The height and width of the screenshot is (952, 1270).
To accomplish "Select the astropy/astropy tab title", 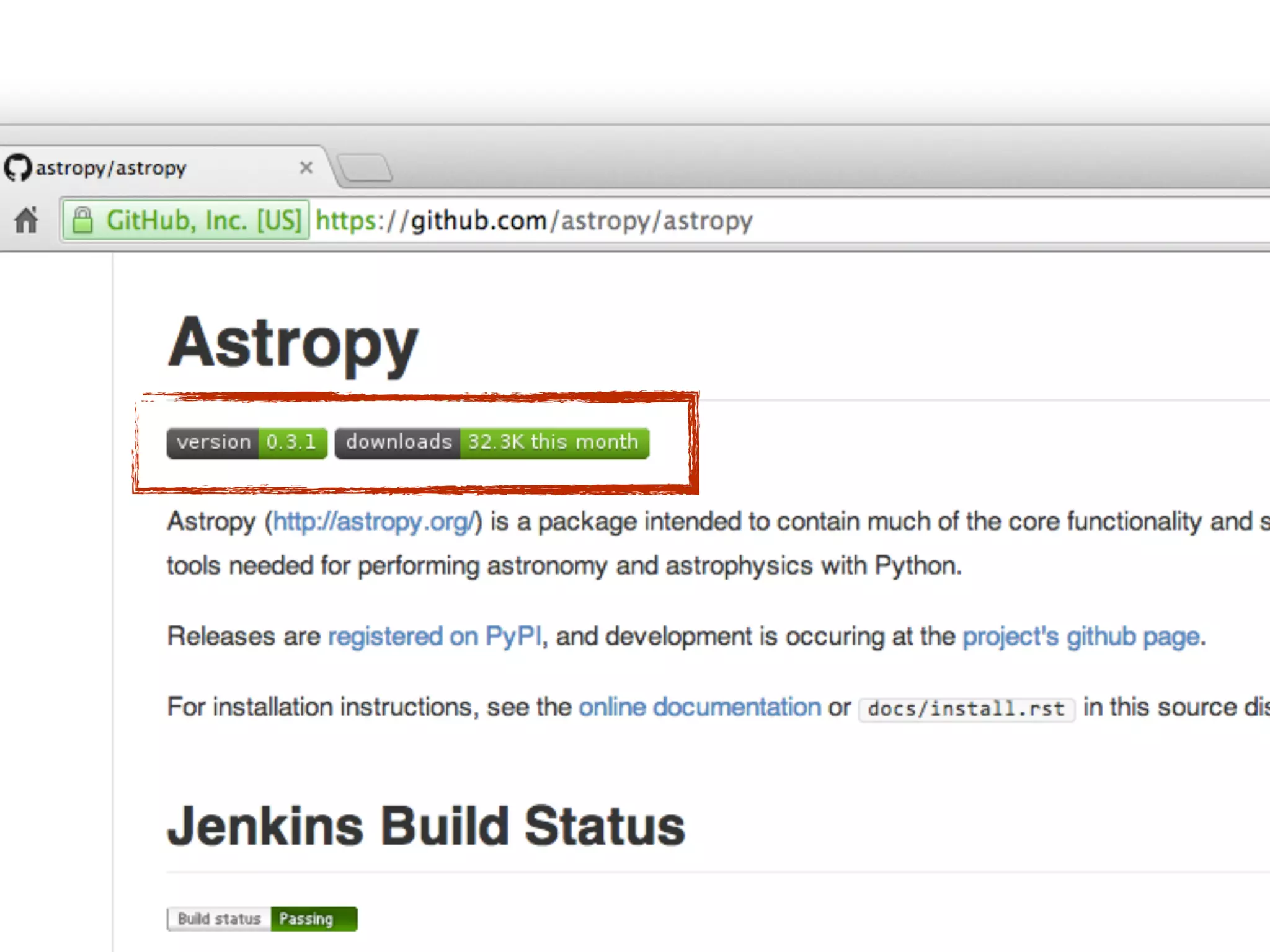I will coord(112,168).
